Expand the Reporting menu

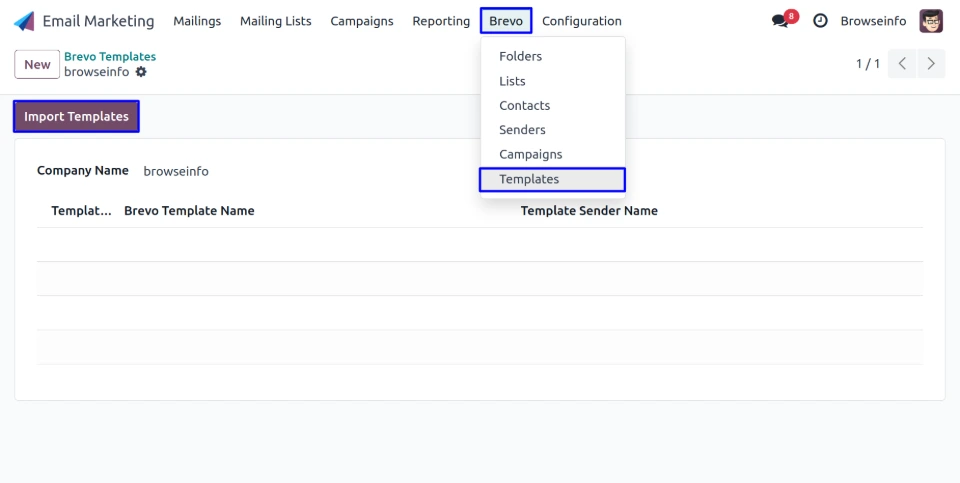pyautogui.click(x=441, y=21)
